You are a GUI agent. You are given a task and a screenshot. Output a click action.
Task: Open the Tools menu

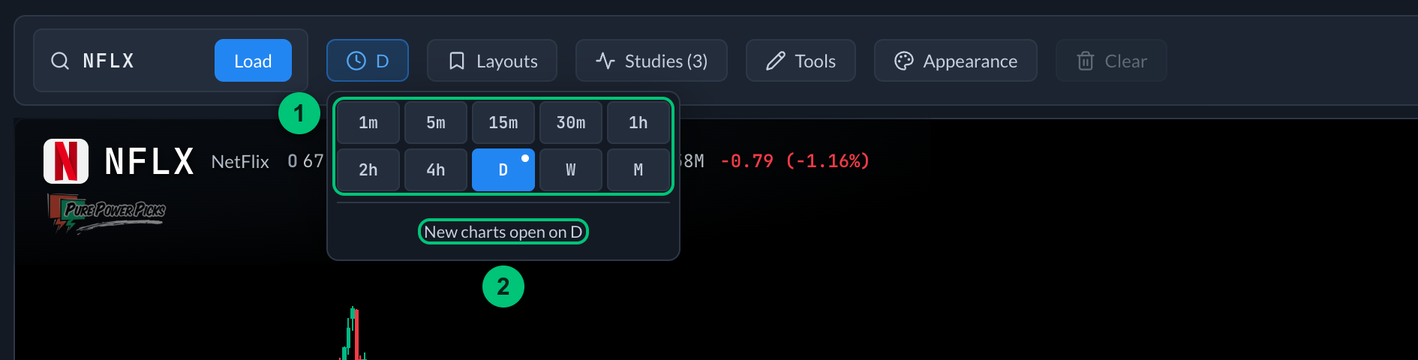800,61
